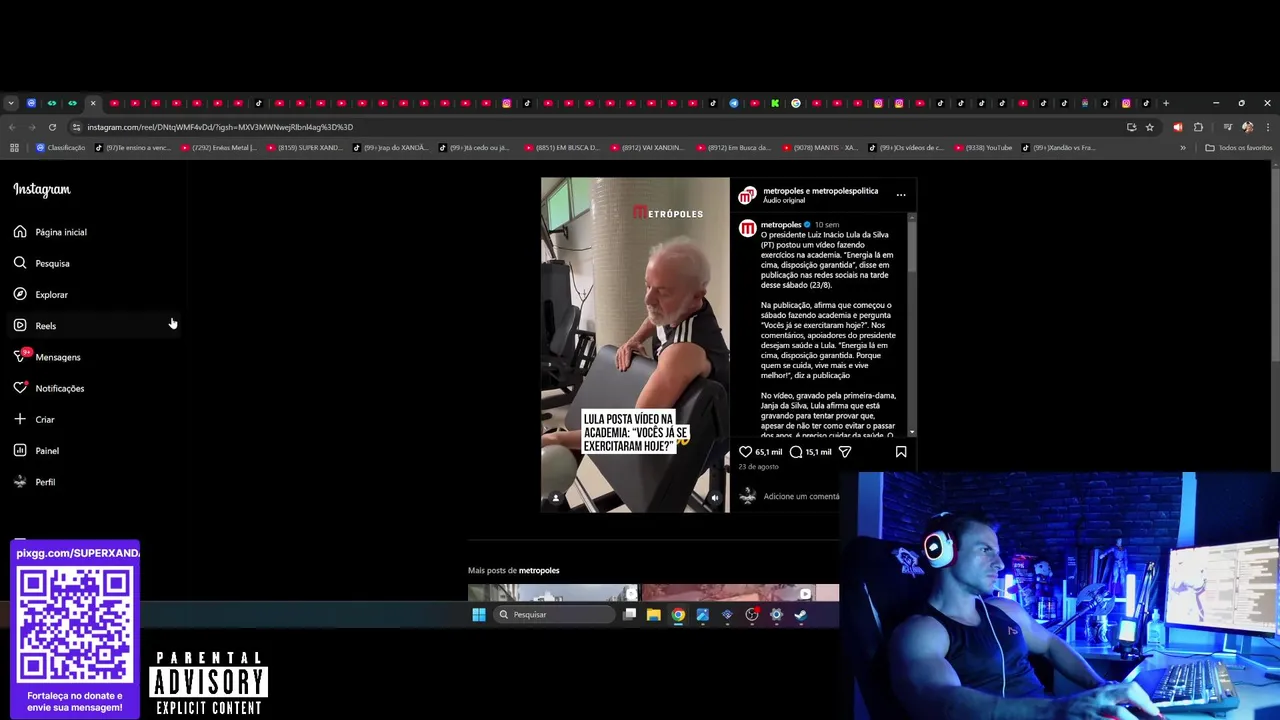Open MANTIS - XA bookmark
Image resolution: width=1280 pixels, height=720 pixels.
tap(820, 148)
